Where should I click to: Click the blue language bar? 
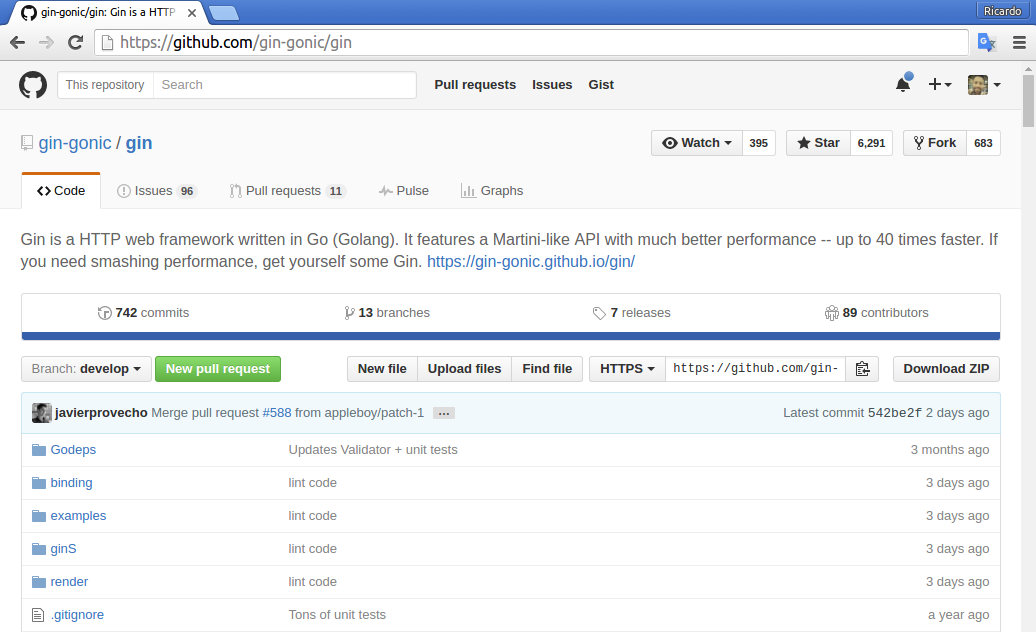tap(511, 336)
